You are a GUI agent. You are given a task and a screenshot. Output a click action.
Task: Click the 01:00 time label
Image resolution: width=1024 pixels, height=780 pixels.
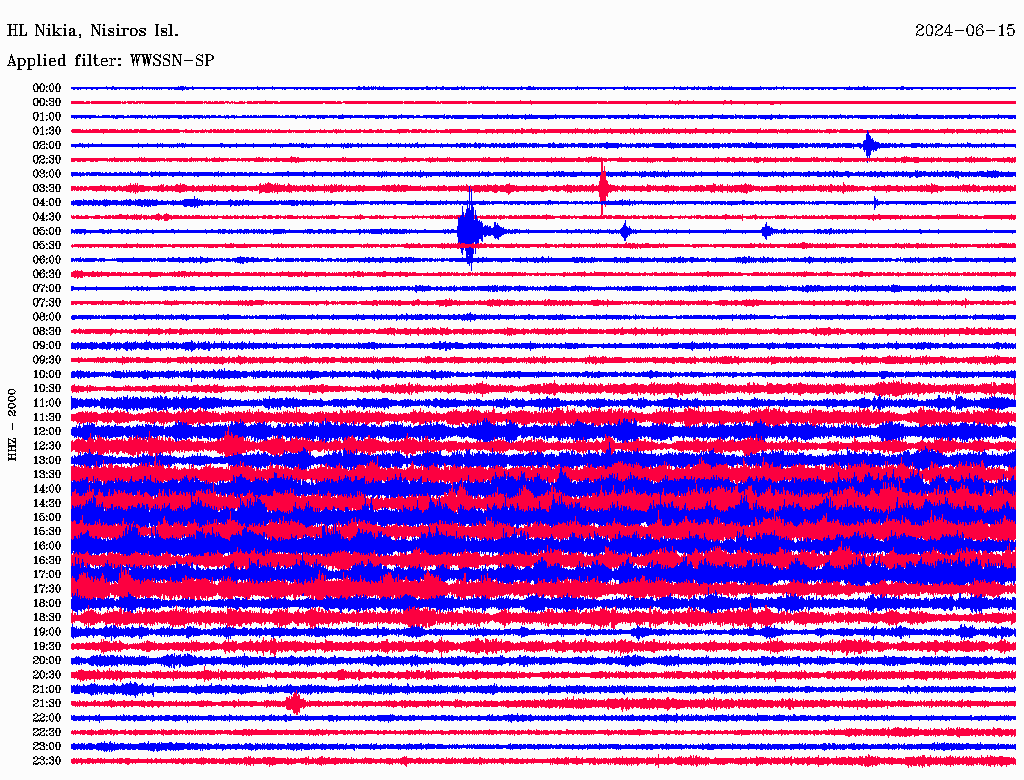coord(46,116)
